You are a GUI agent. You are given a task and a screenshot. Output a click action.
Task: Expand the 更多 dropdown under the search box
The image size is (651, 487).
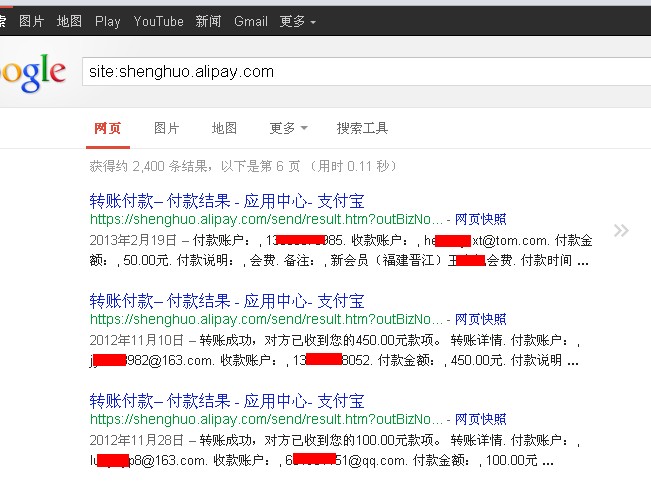(x=288, y=129)
